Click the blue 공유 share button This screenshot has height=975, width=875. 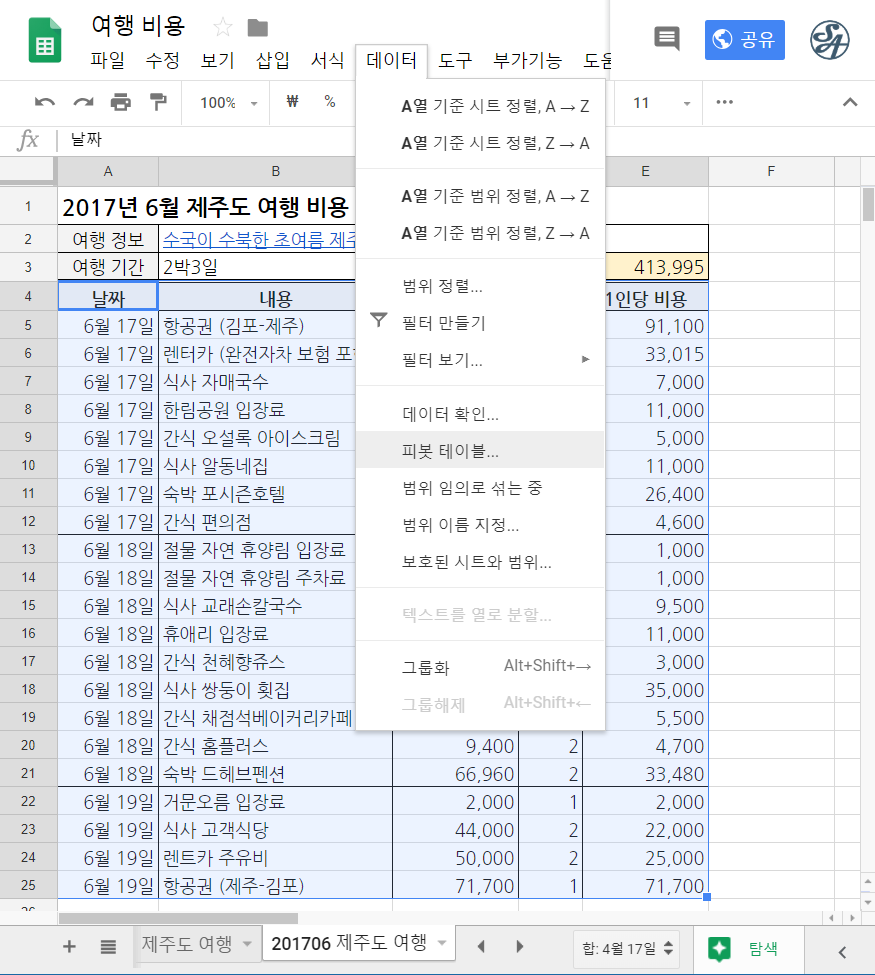745,40
